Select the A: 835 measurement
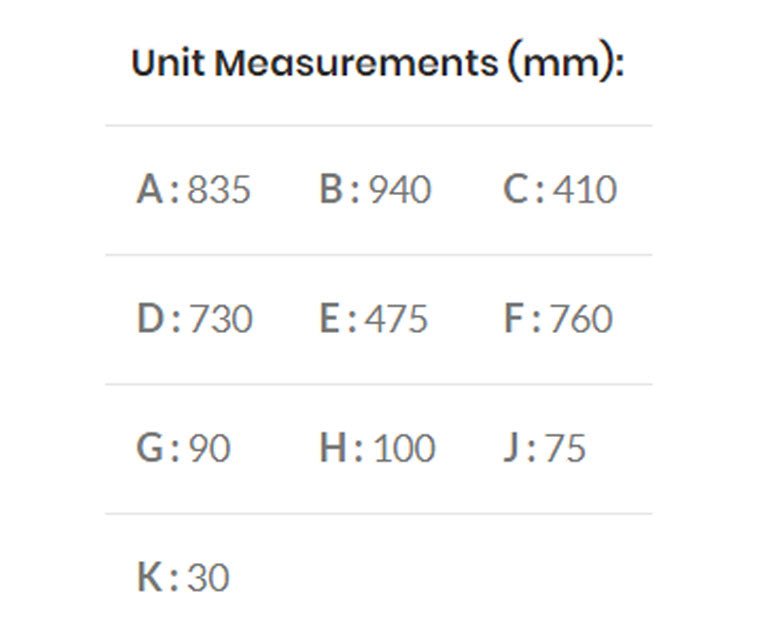Screen dimensions: 760x640 click(x=194, y=189)
